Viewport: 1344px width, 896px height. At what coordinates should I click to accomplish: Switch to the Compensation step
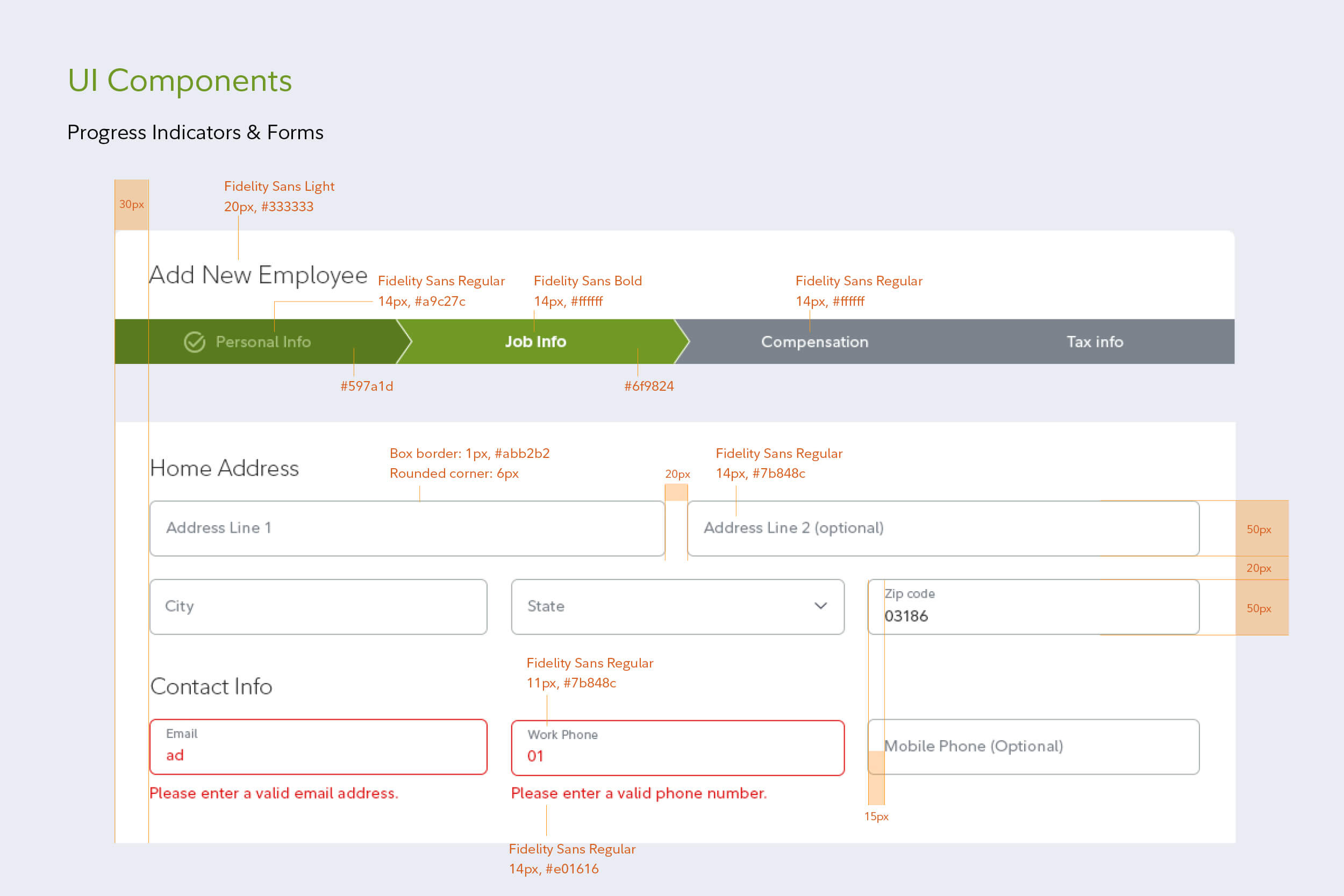pos(814,342)
